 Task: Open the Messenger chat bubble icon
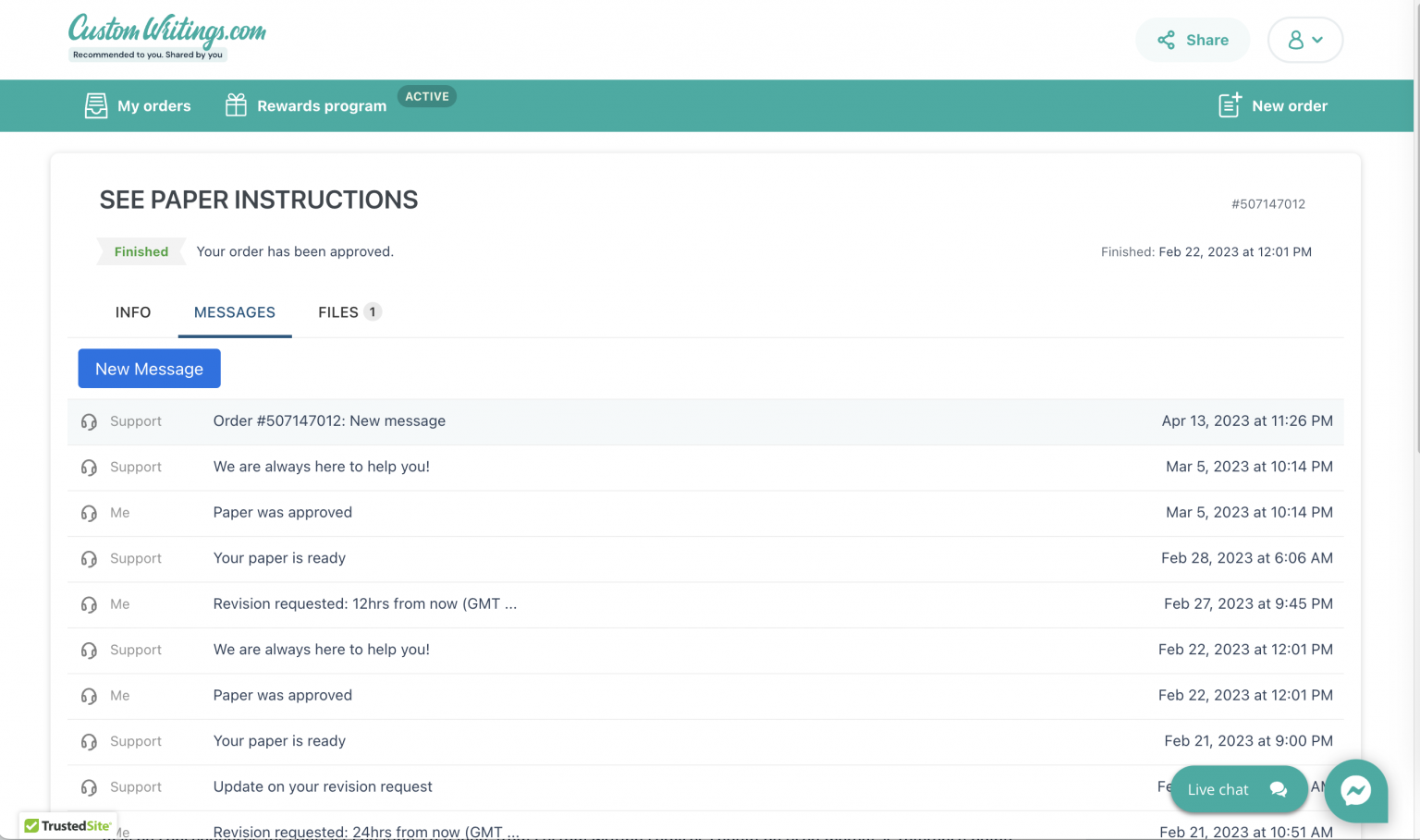[x=1355, y=790]
